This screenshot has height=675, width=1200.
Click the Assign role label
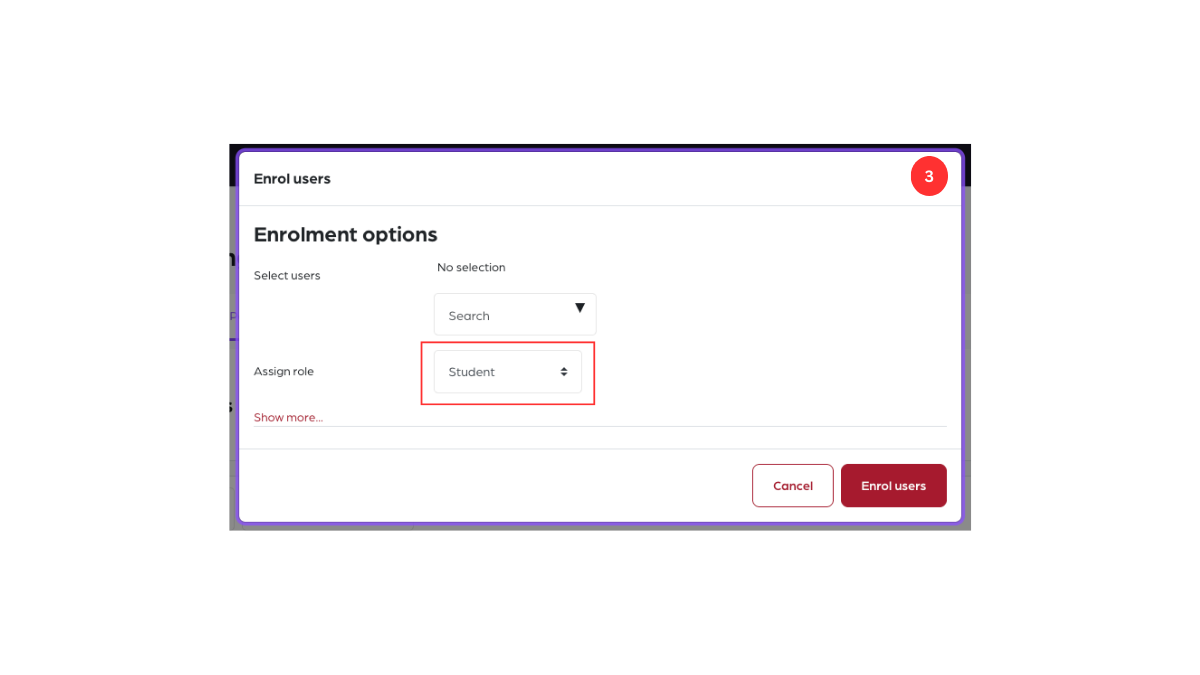284,372
